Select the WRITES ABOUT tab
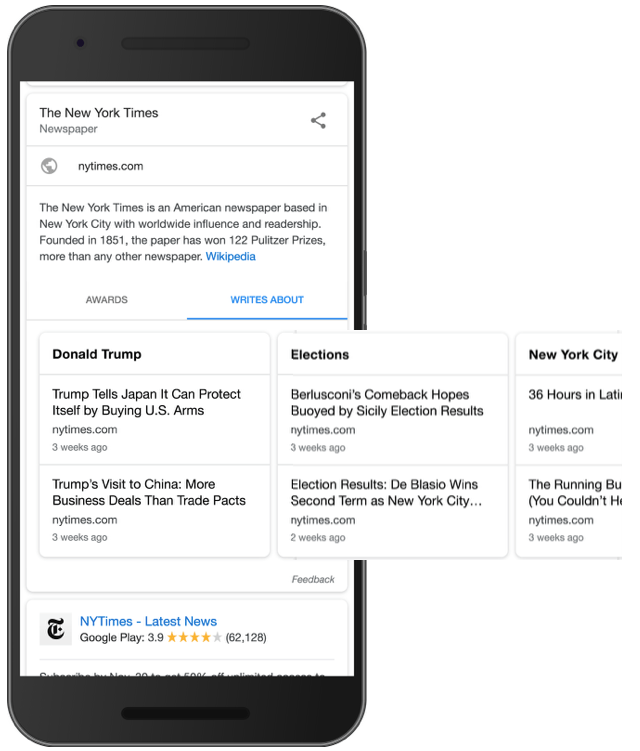The height and width of the screenshot is (751, 640). (267, 300)
